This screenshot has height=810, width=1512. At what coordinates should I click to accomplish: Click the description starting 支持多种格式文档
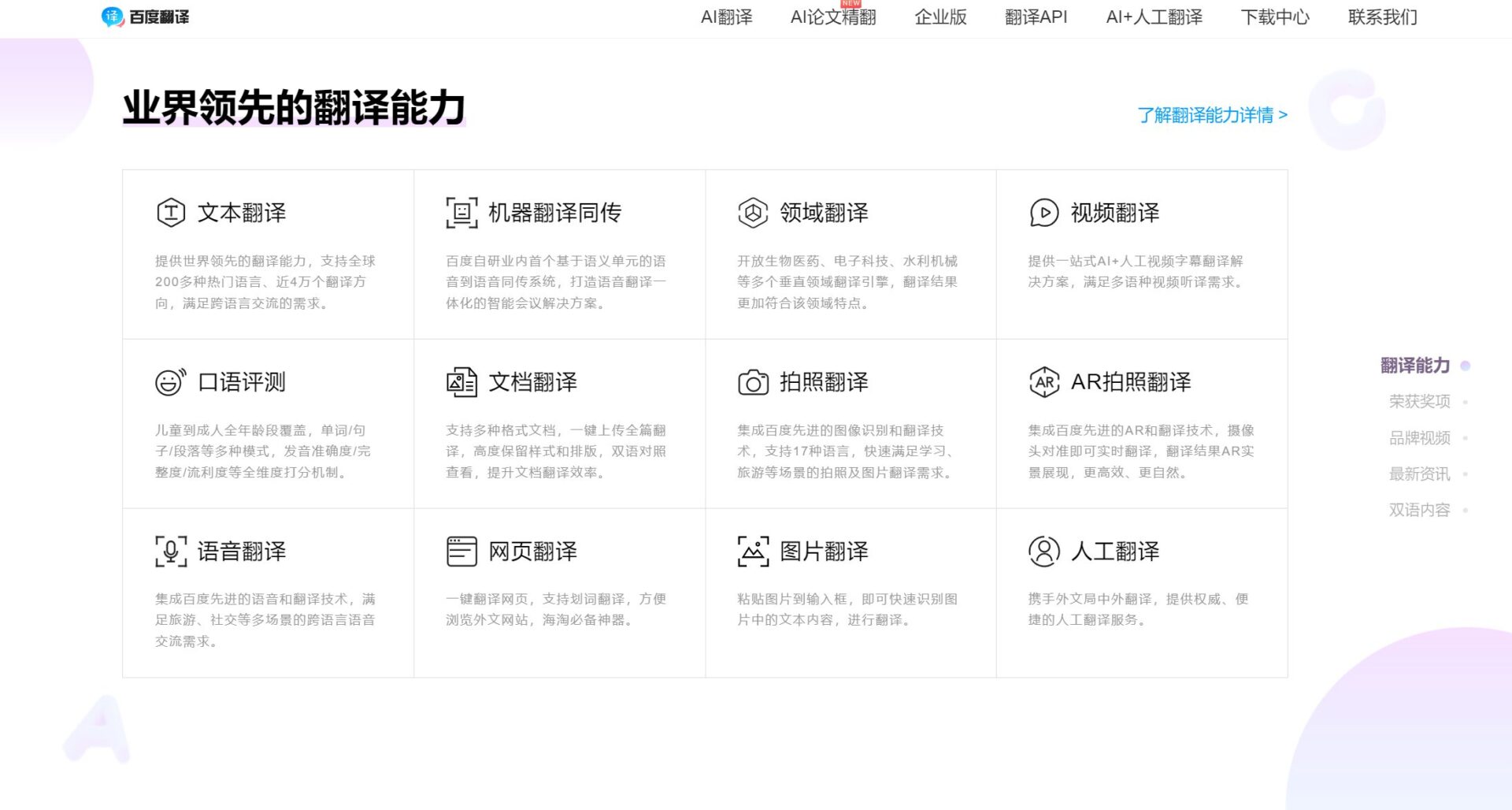tap(556, 451)
